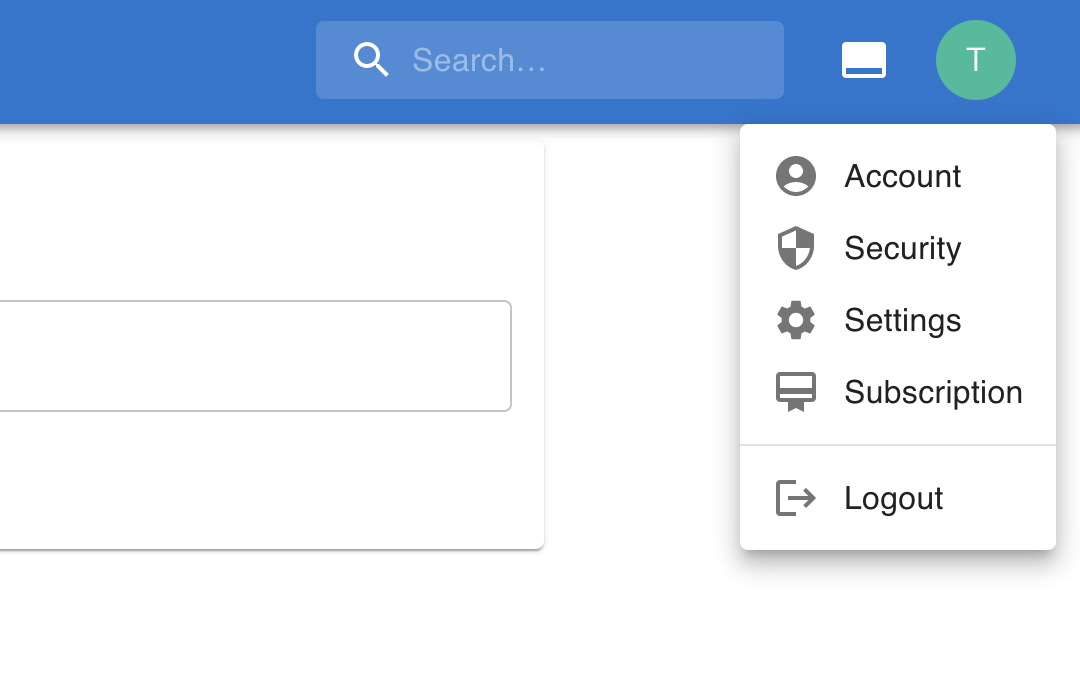Open the Subscription page
This screenshot has height=678, width=1080.
point(932,392)
